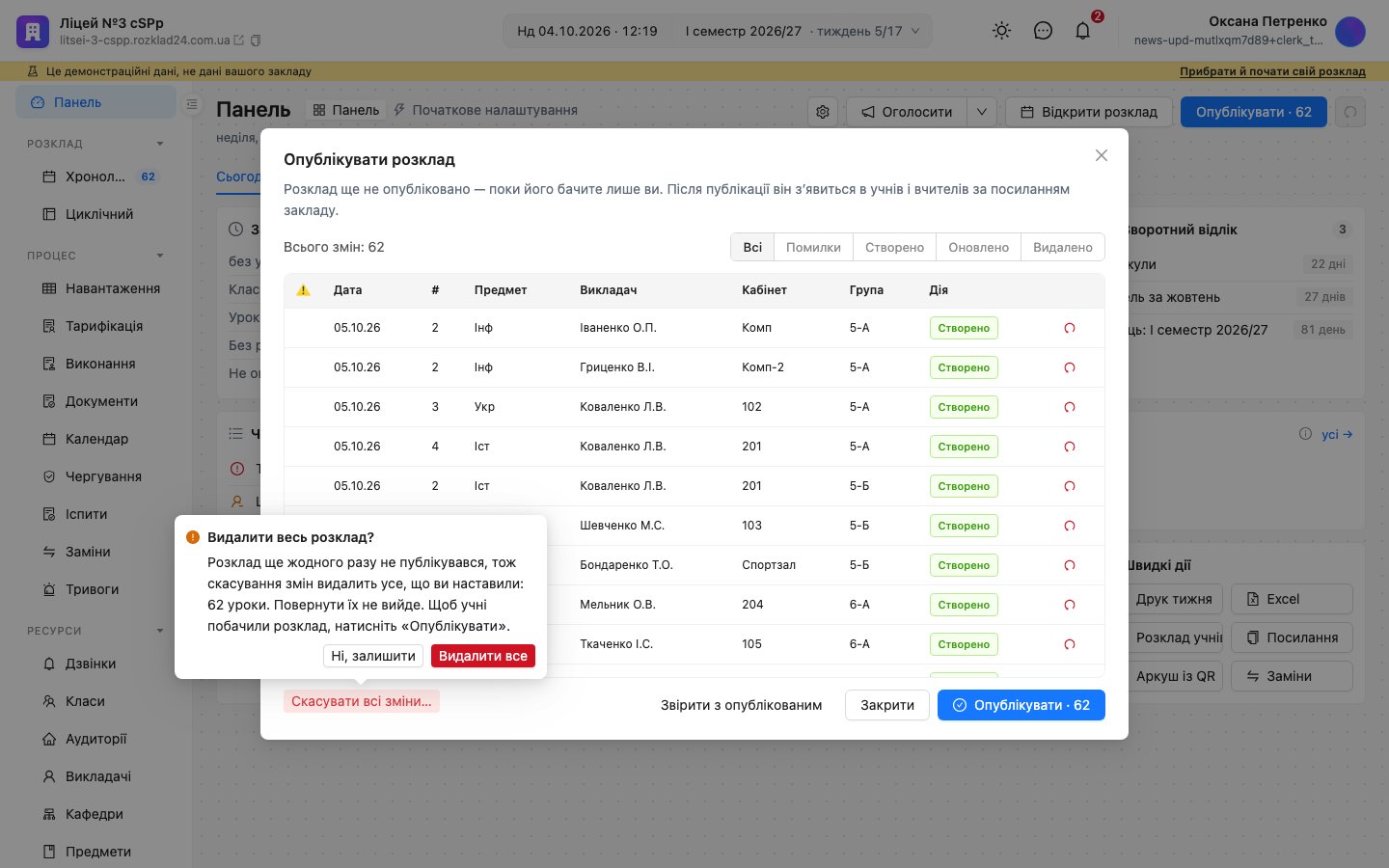
Task: Undo the Бондаренко Т.О. lesson change
Action: tap(1069, 565)
